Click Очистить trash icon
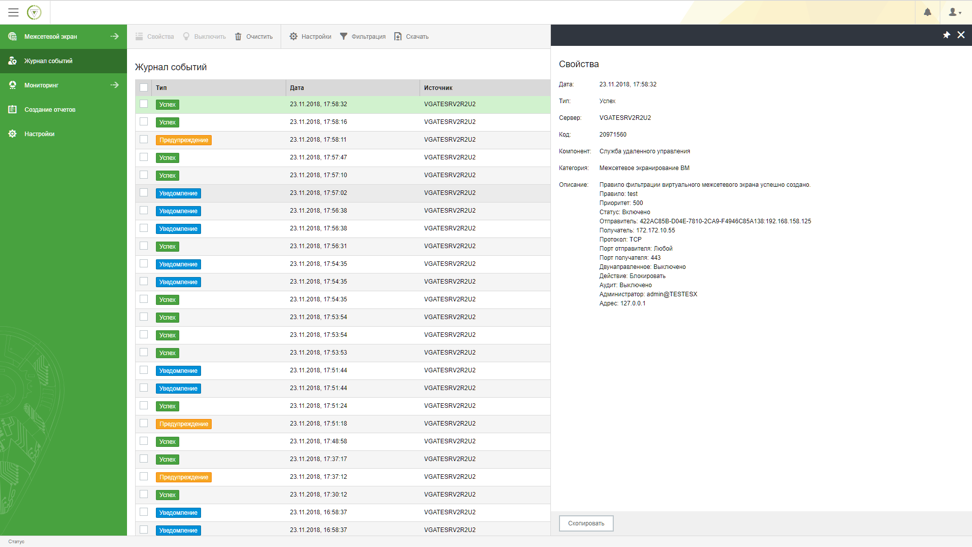Image resolution: width=972 pixels, height=547 pixels. pos(238,37)
